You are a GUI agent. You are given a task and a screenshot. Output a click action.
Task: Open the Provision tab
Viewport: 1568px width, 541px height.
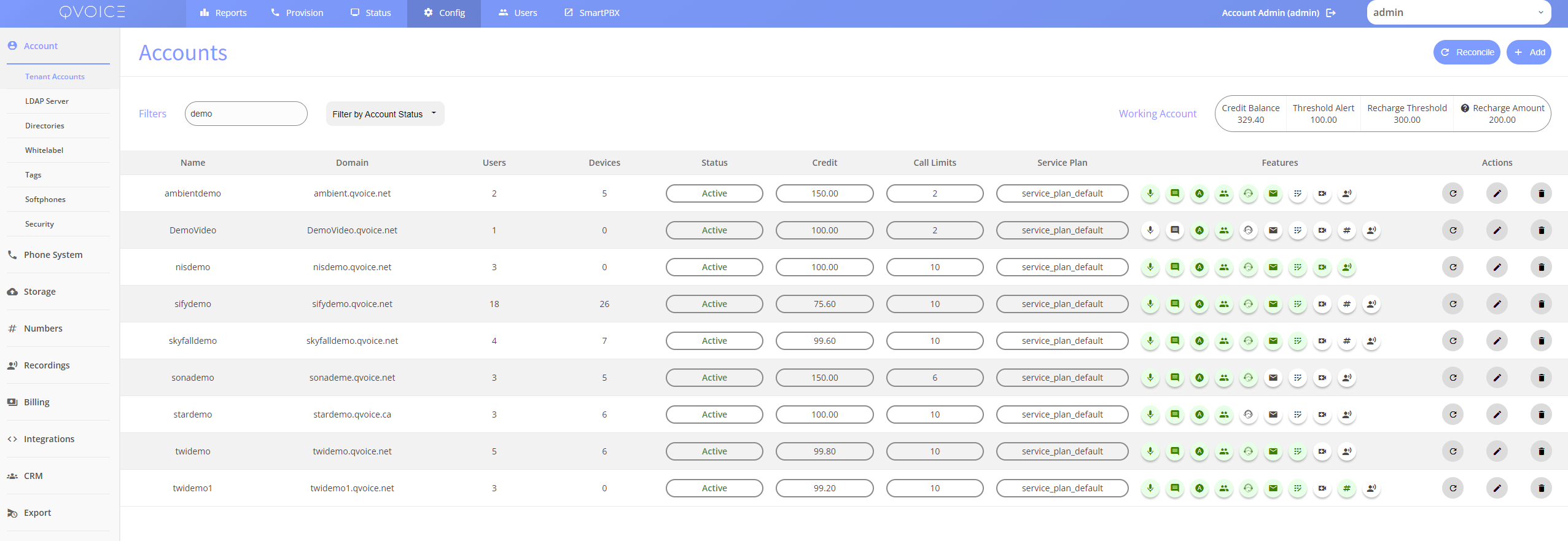click(297, 13)
